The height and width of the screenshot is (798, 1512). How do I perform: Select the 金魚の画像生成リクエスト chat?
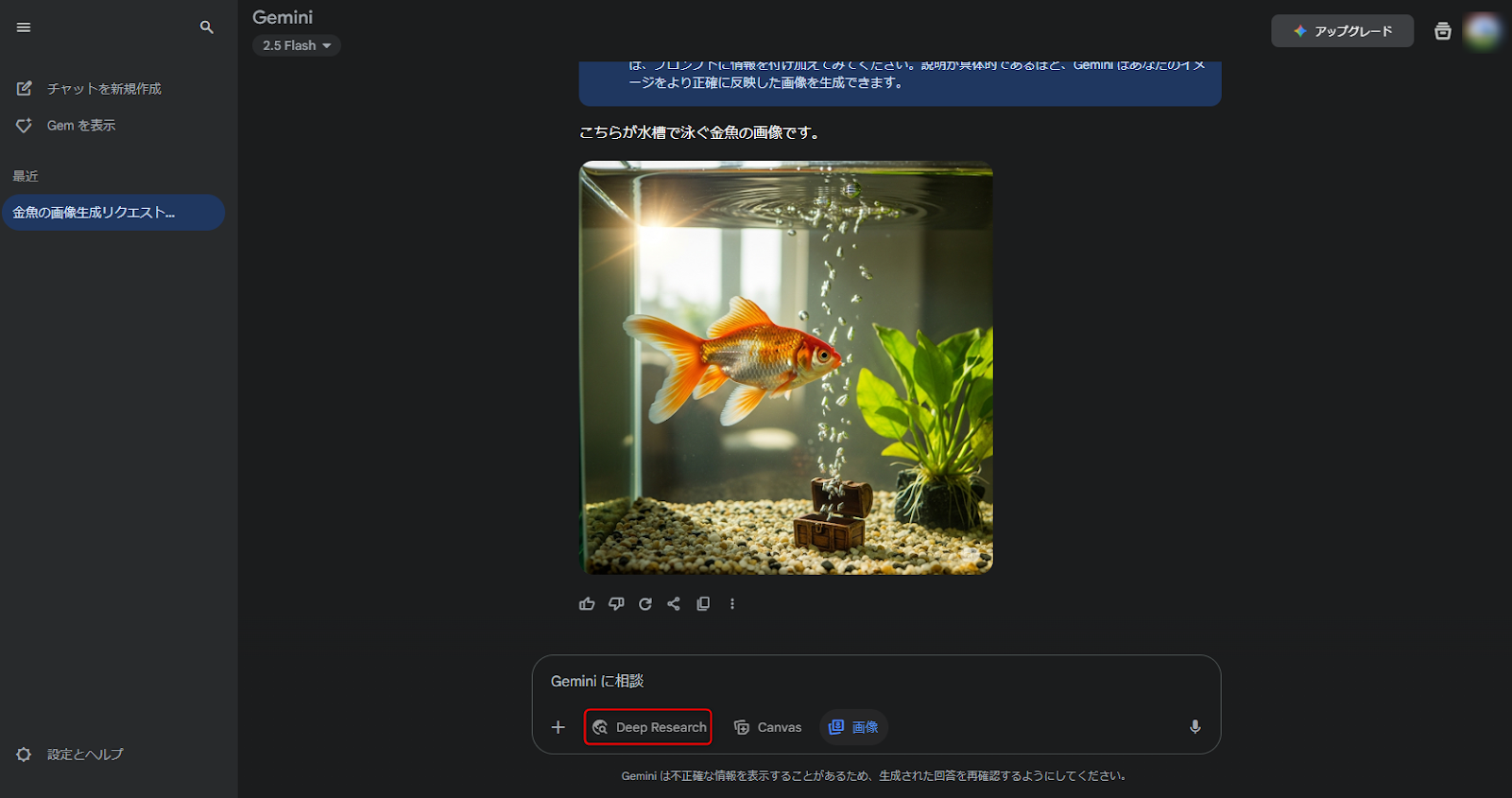click(x=112, y=213)
